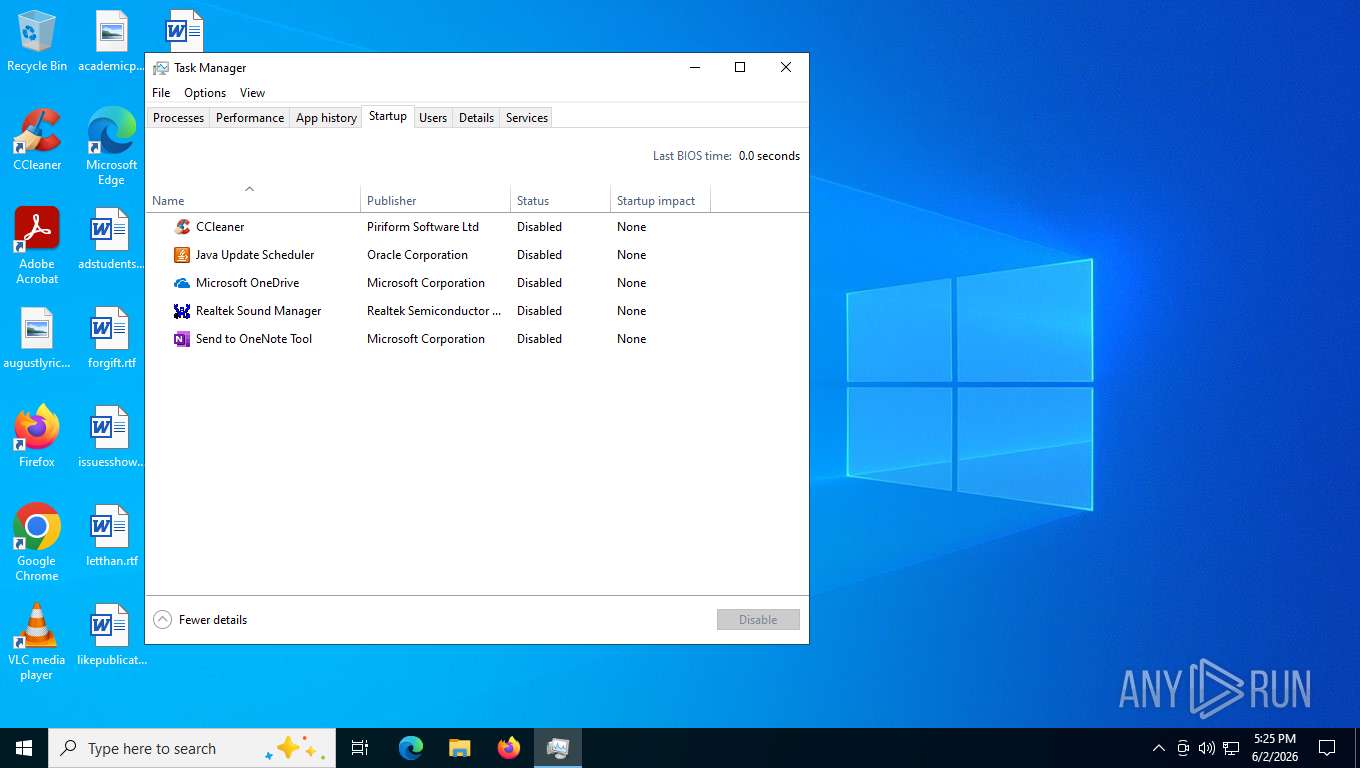Click the Task Manager title bar icon
This screenshot has width=1360, height=768.
point(161,68)
